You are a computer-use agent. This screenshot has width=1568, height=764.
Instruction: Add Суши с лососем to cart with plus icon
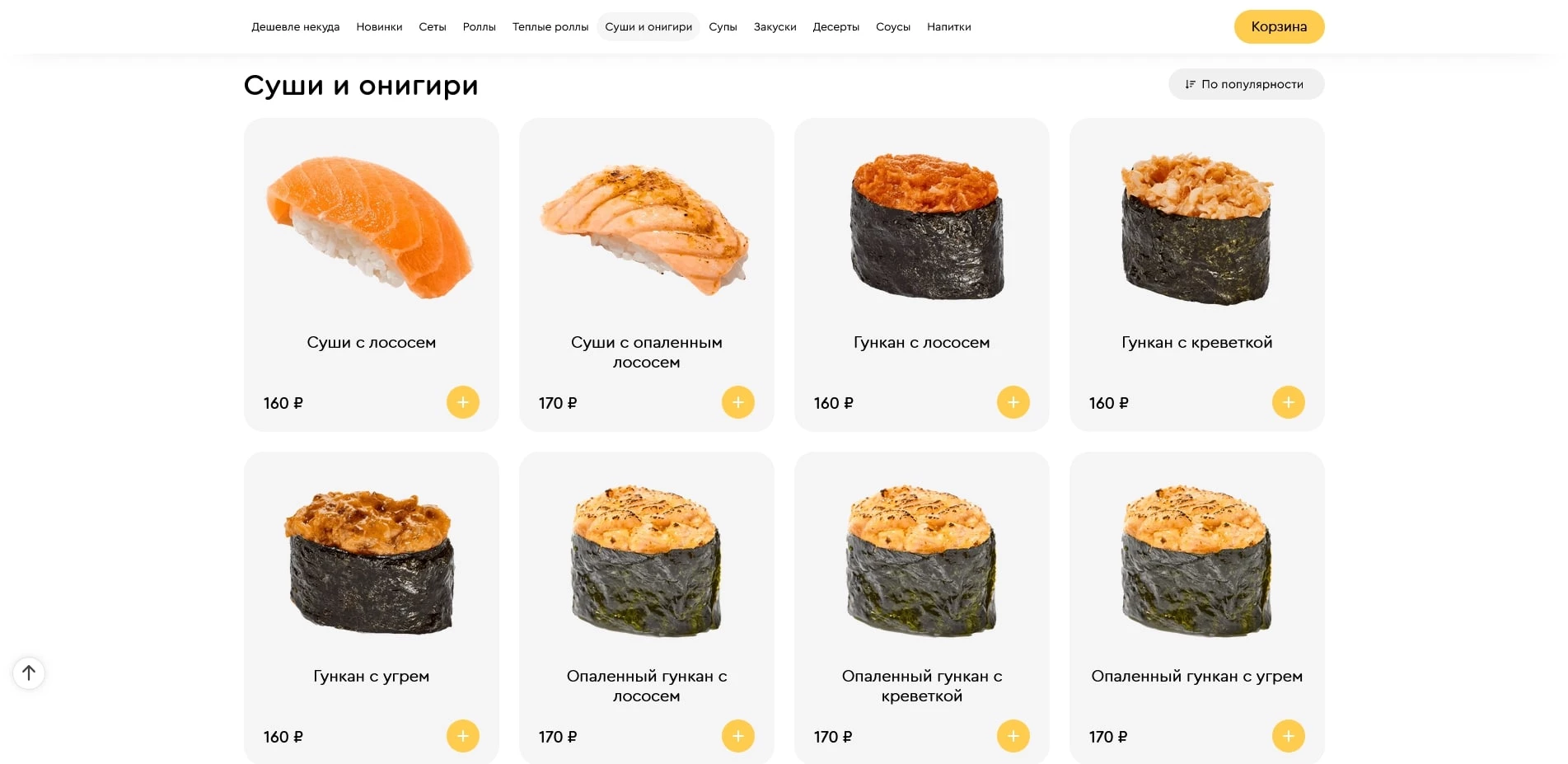(x=462, y=402)
